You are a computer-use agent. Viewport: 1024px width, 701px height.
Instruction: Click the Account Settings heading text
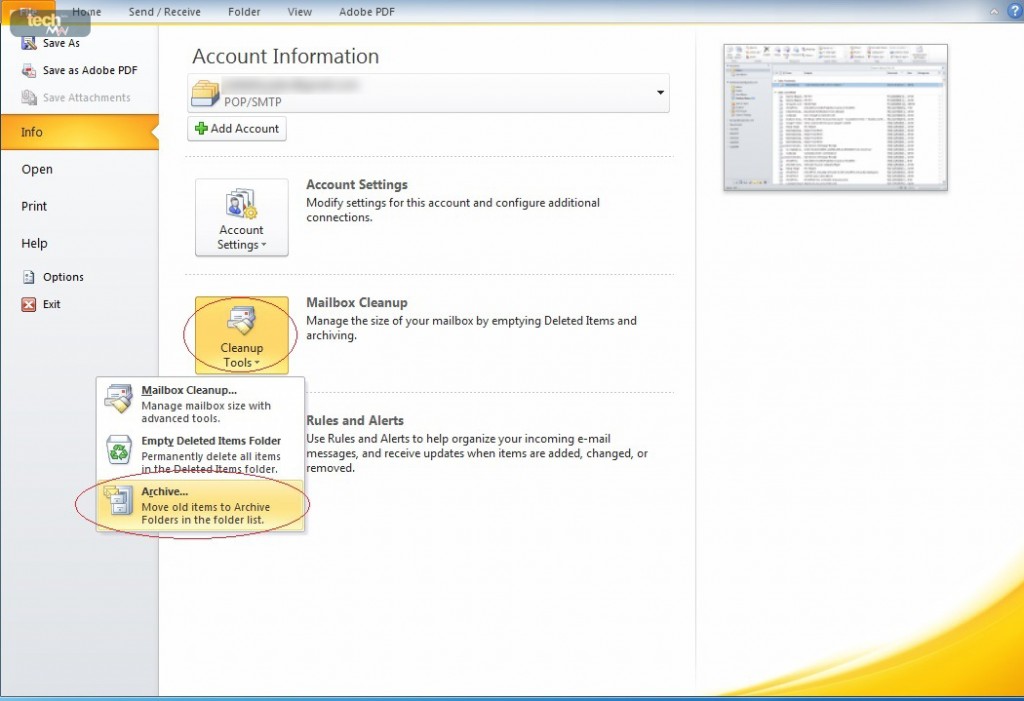coord(357,185)
